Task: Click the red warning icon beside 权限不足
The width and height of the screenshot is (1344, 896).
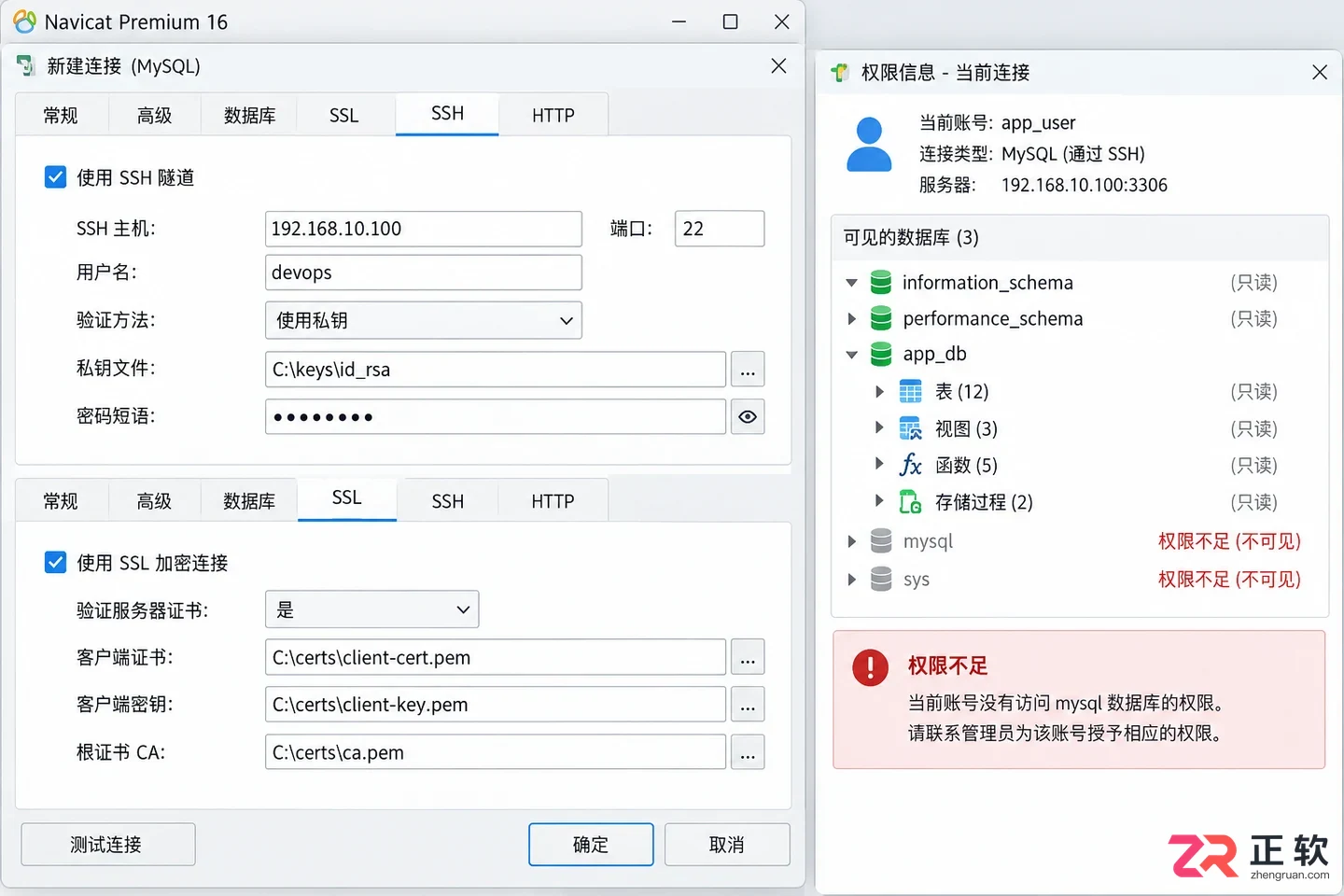Action: tap(870, 667)
